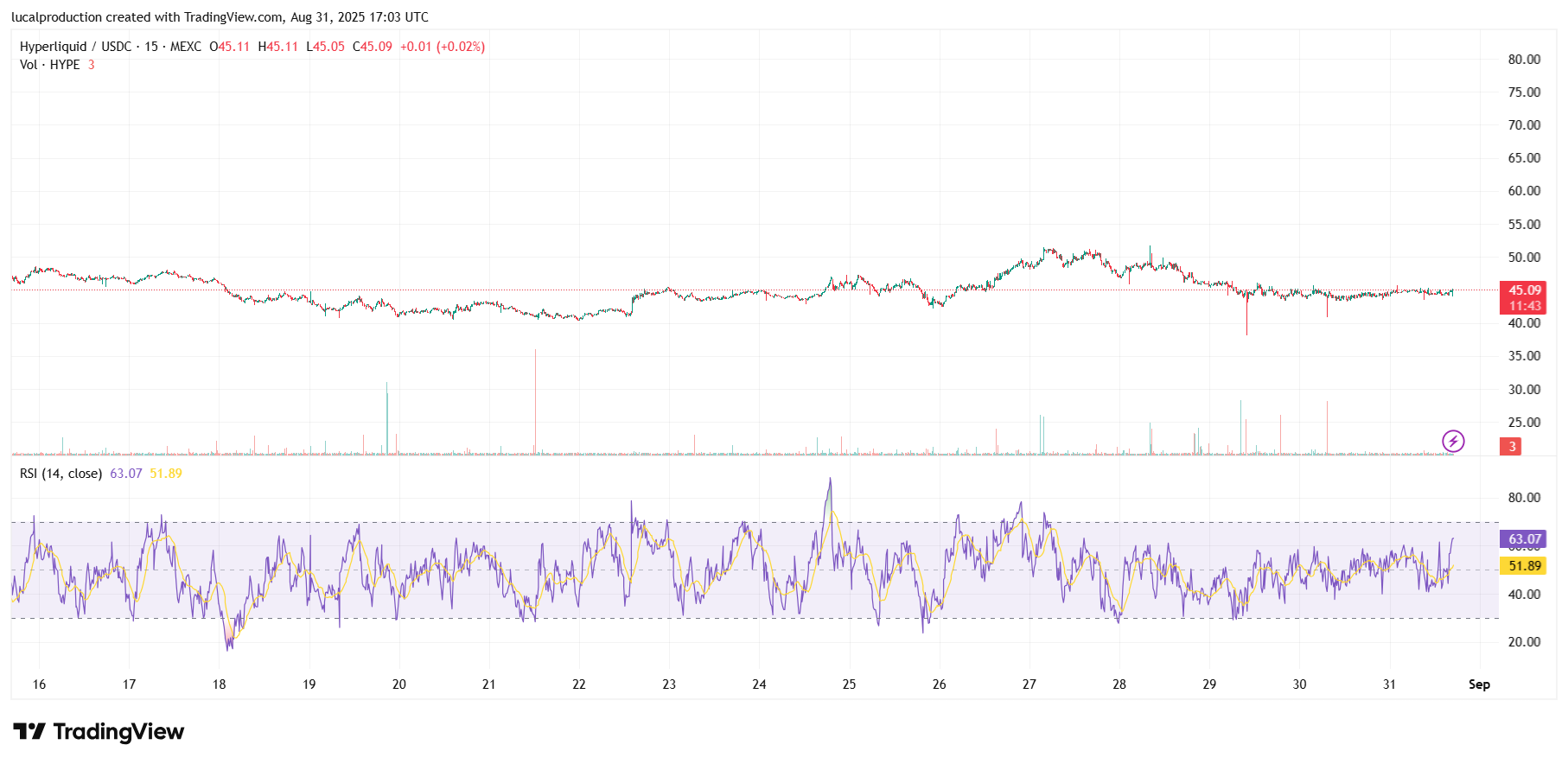Click the 30.00 price axis label
The image size is (1568, 764).
point(1524,390)
